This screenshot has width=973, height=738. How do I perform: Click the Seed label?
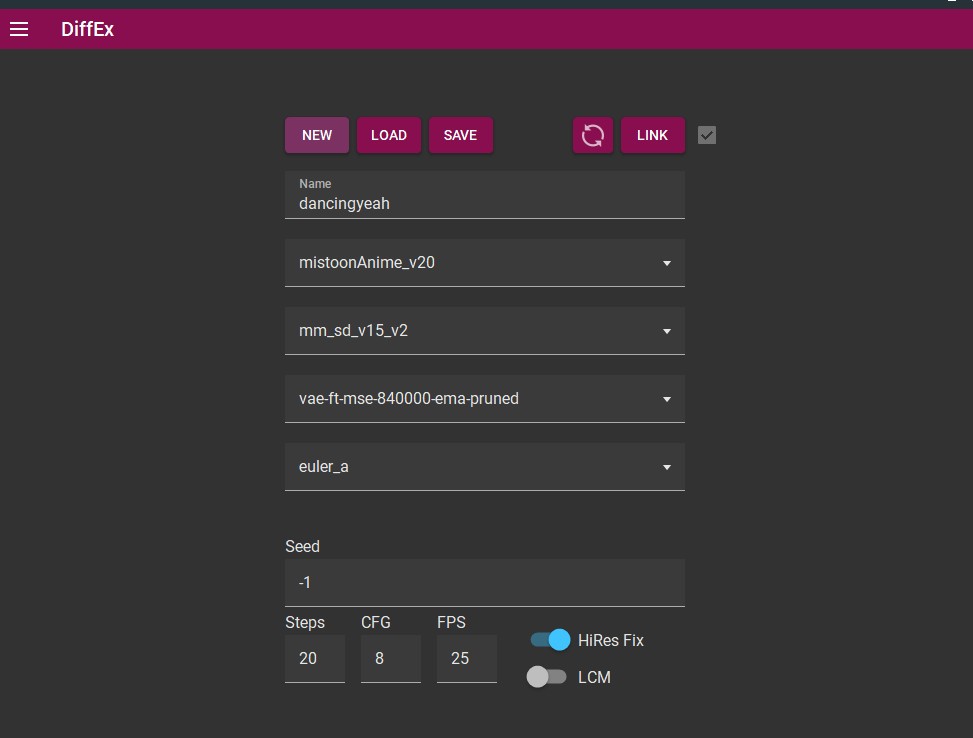pos(302,546)
